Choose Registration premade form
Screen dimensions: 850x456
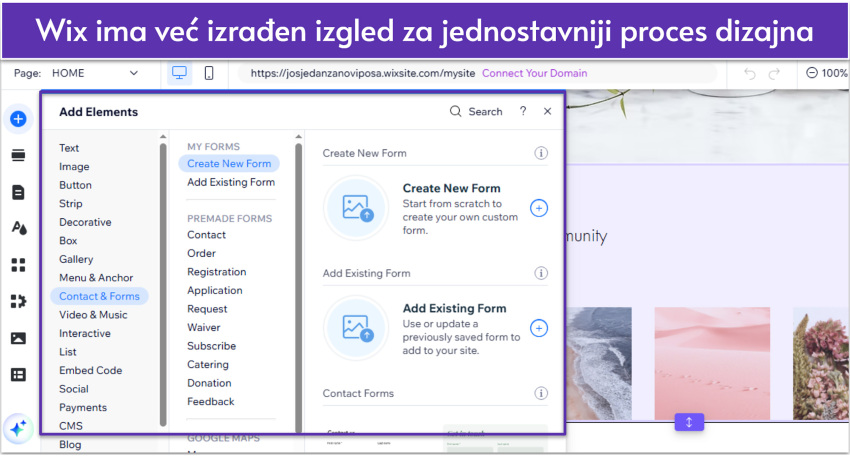coord(216,272)
